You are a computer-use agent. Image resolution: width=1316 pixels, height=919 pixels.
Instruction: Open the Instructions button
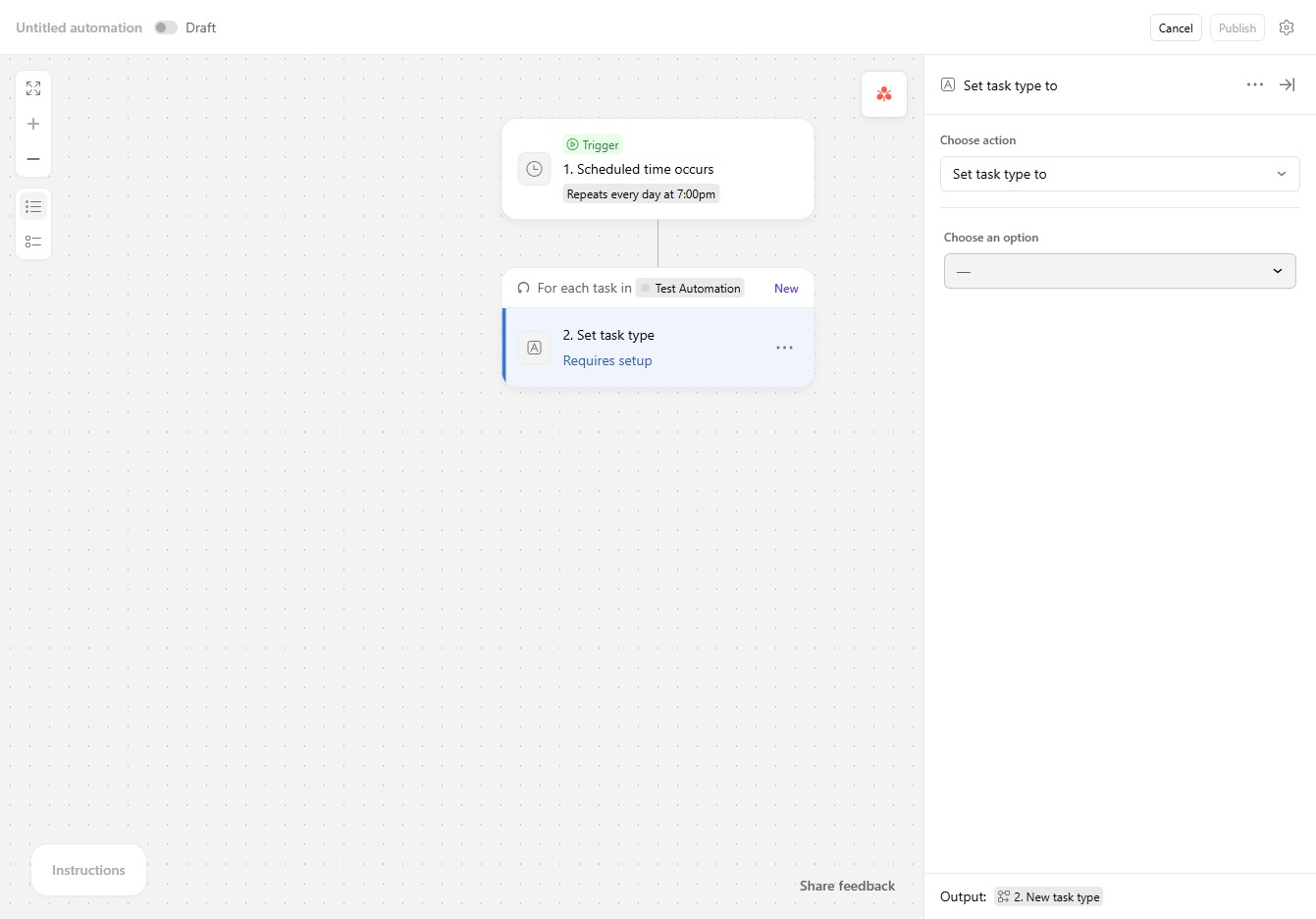[x=88, y=870]
